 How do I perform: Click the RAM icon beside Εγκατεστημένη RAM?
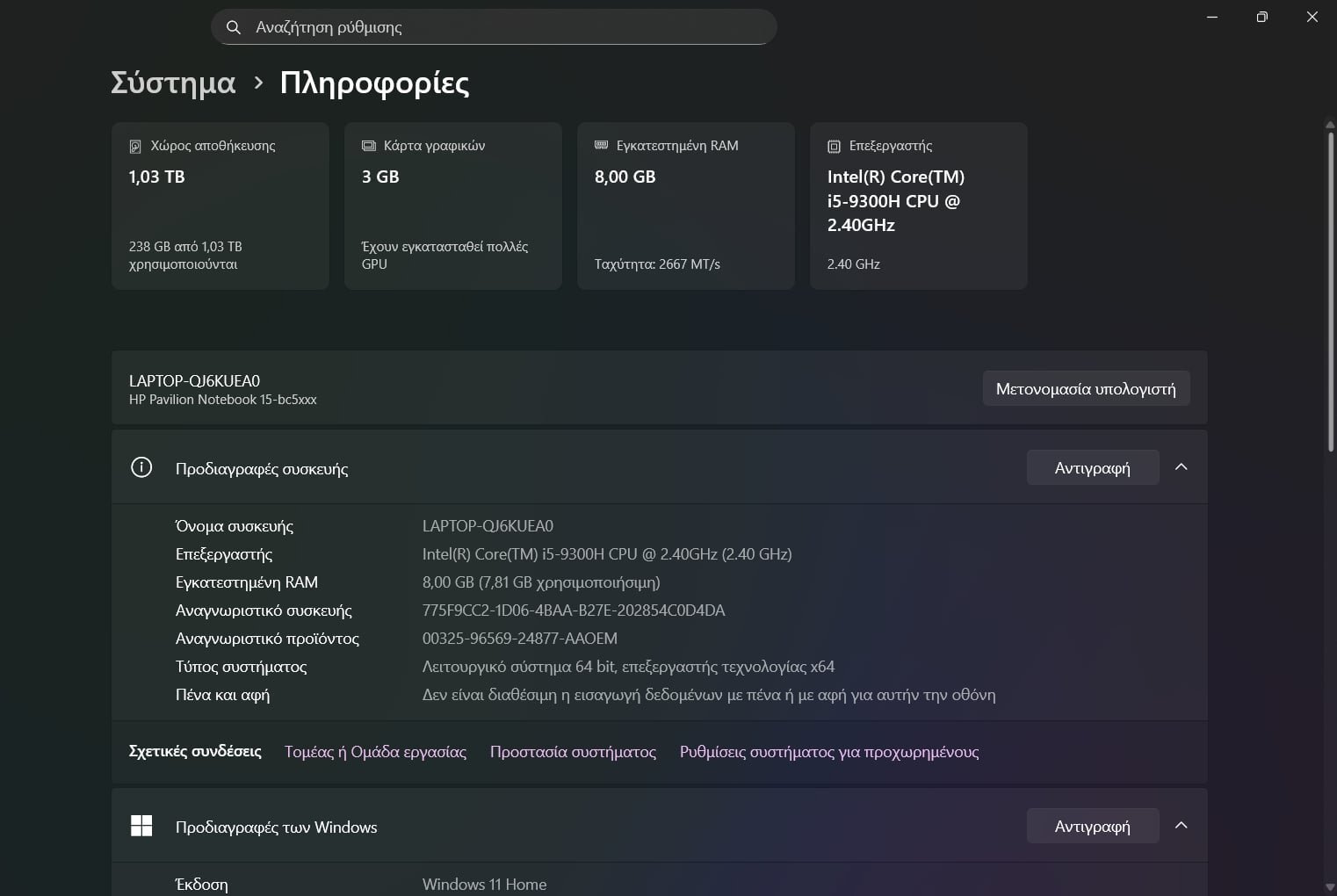pos(602,145)
